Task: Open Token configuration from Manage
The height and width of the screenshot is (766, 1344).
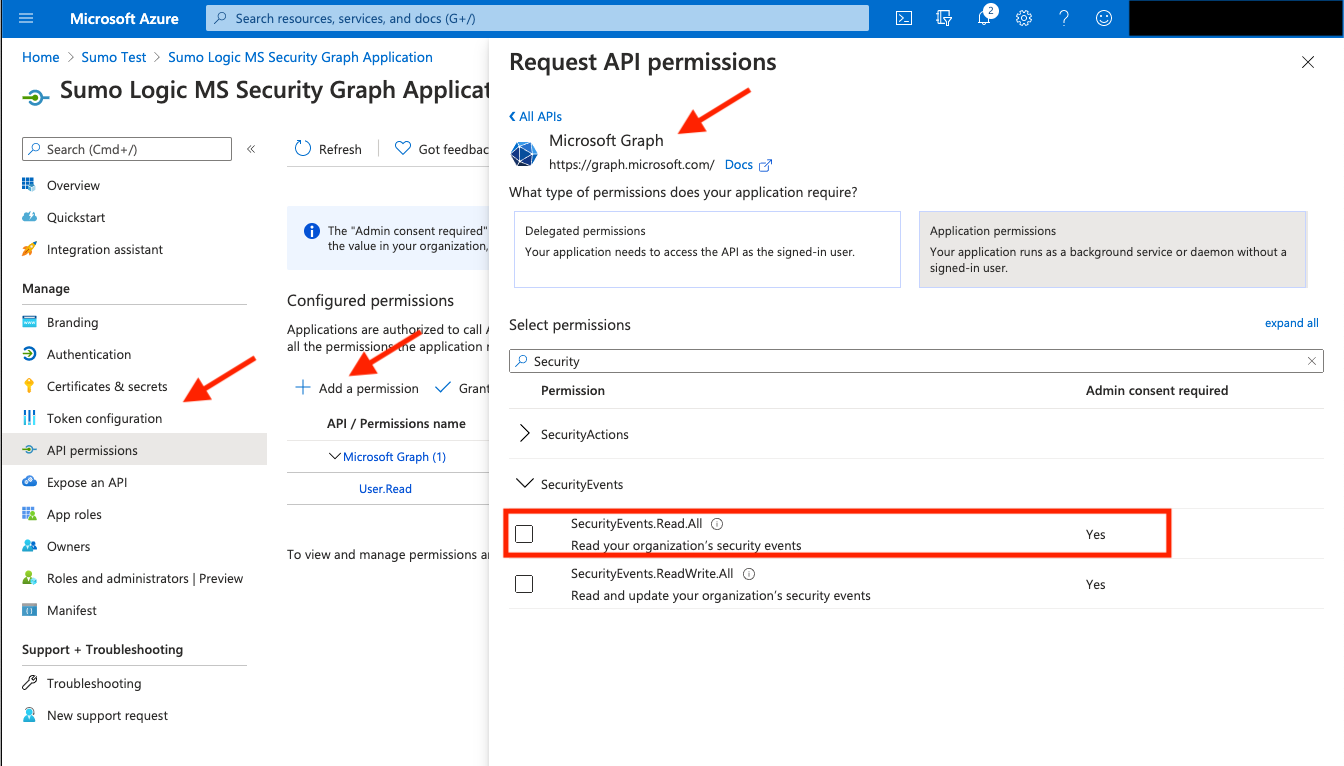Action: point(103,417)
